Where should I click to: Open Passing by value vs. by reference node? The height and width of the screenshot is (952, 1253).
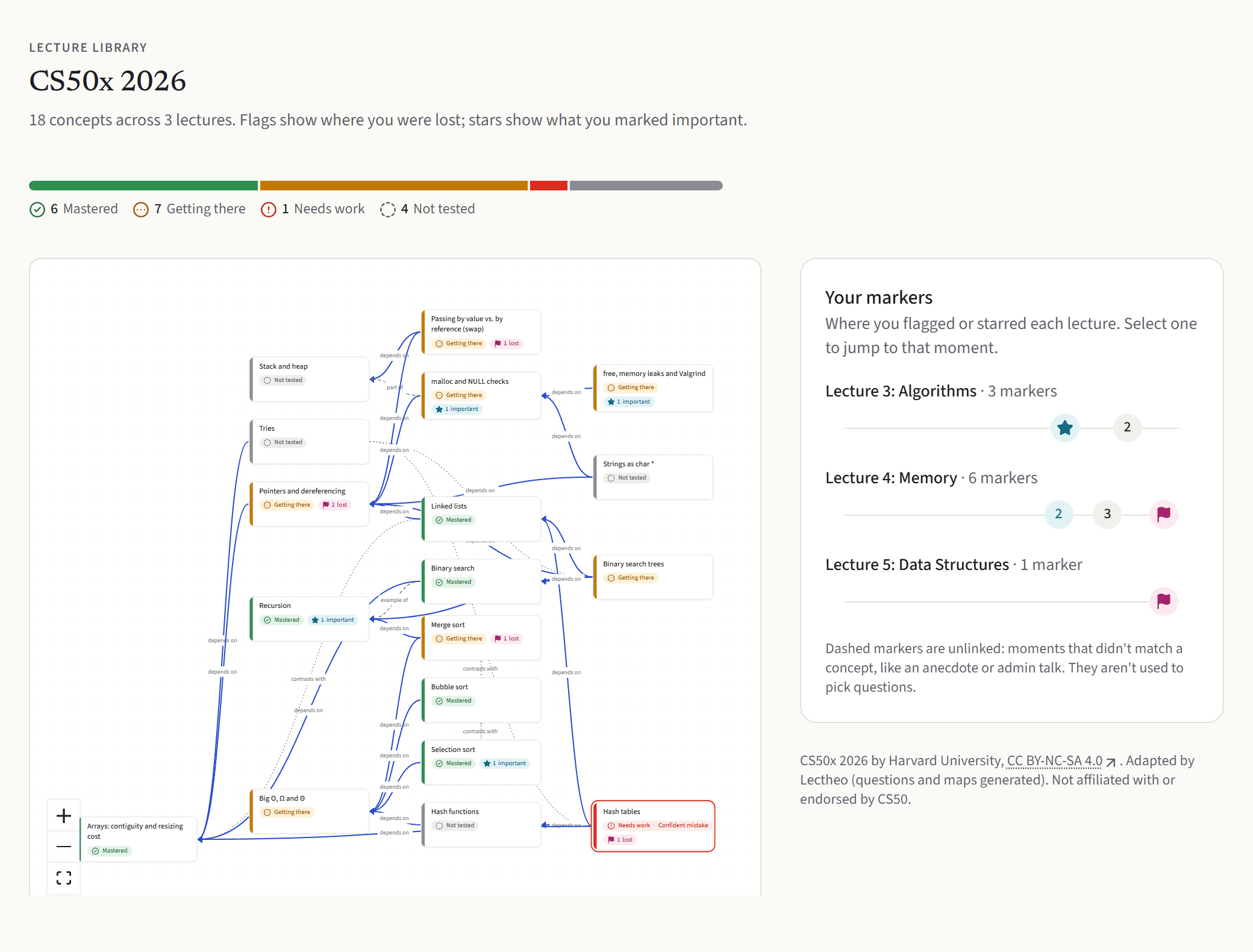click(481, 332)
